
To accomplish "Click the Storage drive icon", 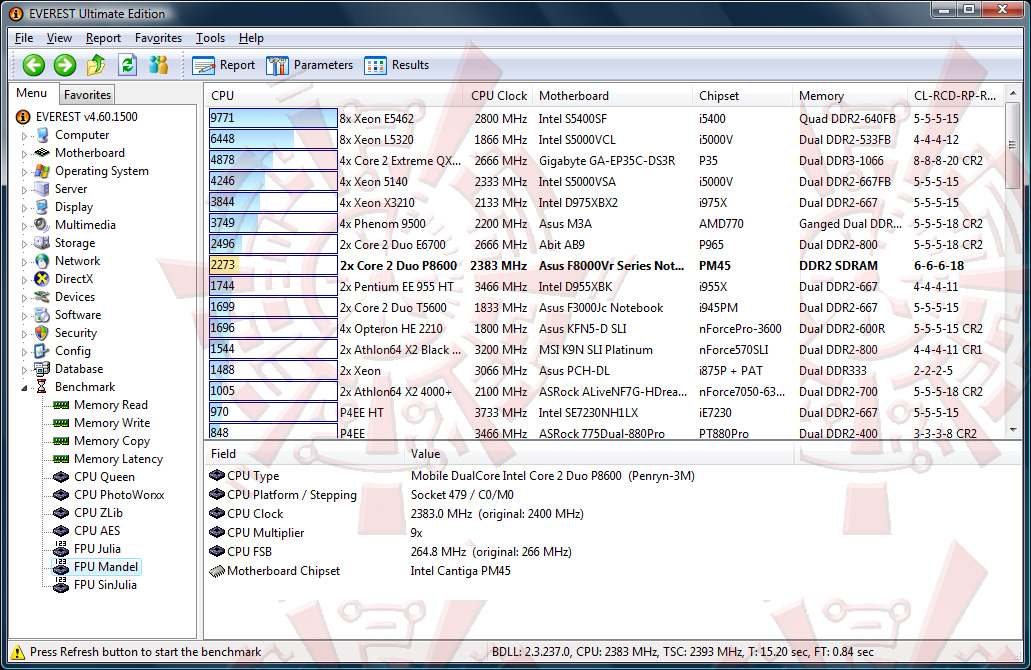I will pyautogui.click(x=43, y=243).
